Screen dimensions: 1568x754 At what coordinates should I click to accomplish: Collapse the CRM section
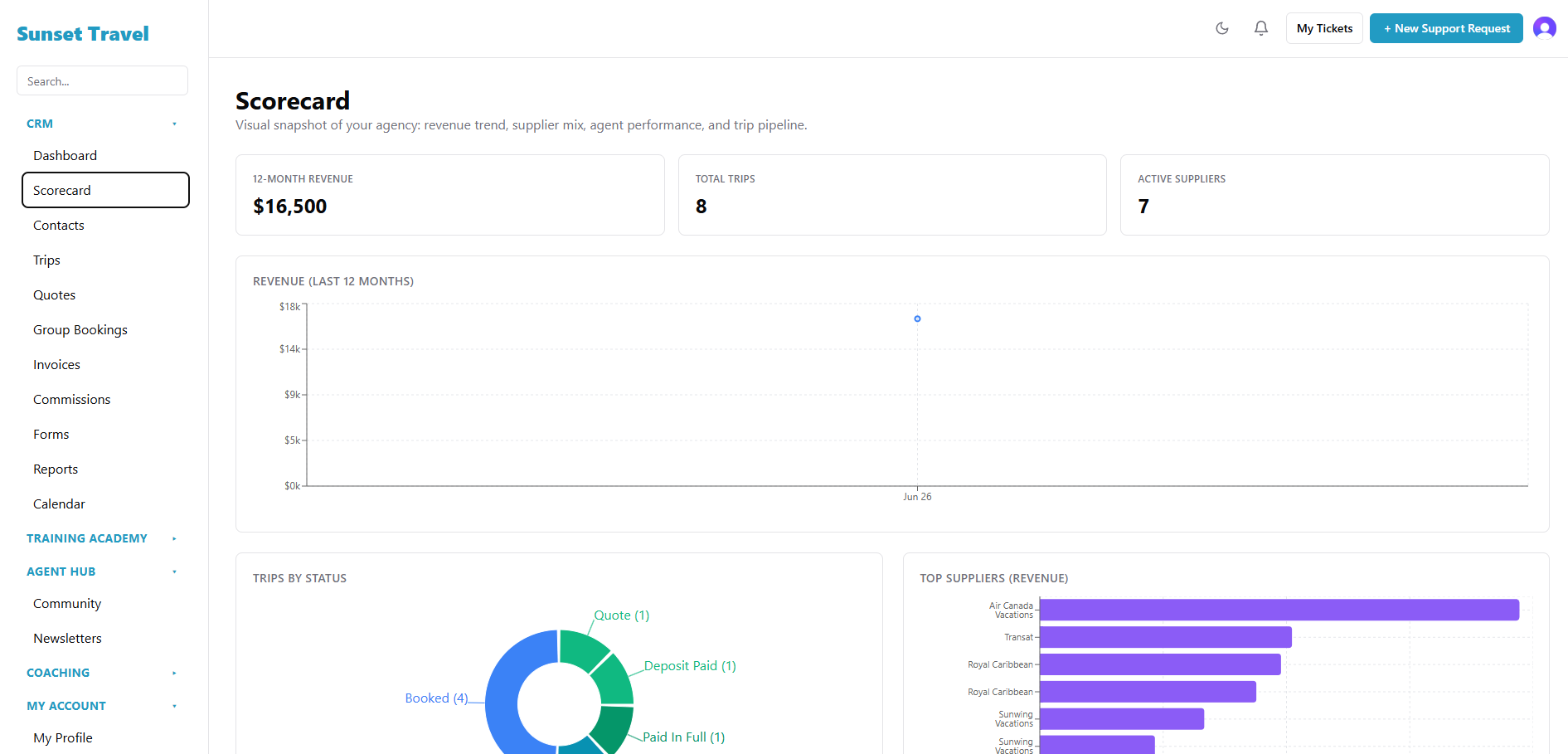point(102,124)
